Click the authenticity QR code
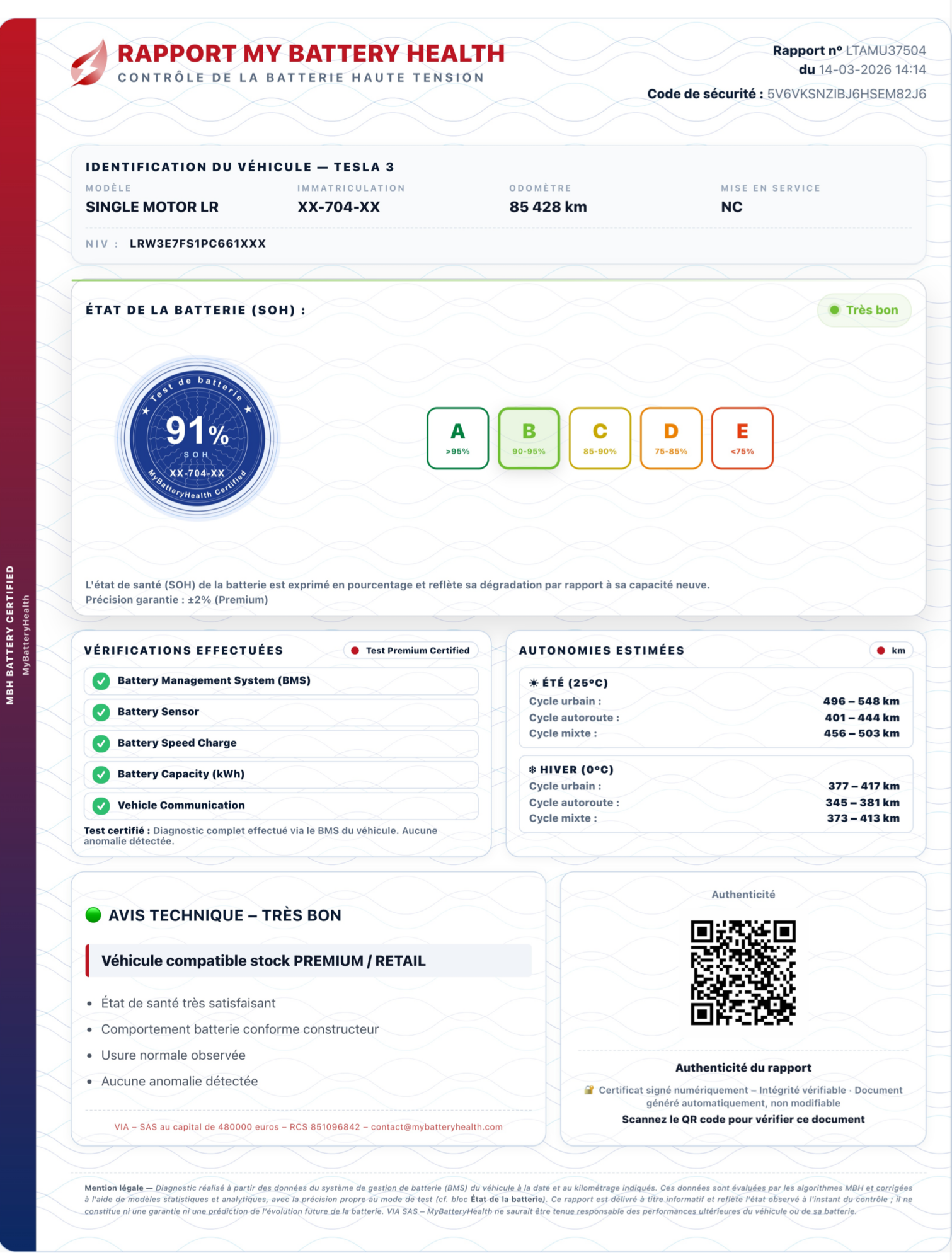Viewport: 952px width, 1260px height. [743, 973]
